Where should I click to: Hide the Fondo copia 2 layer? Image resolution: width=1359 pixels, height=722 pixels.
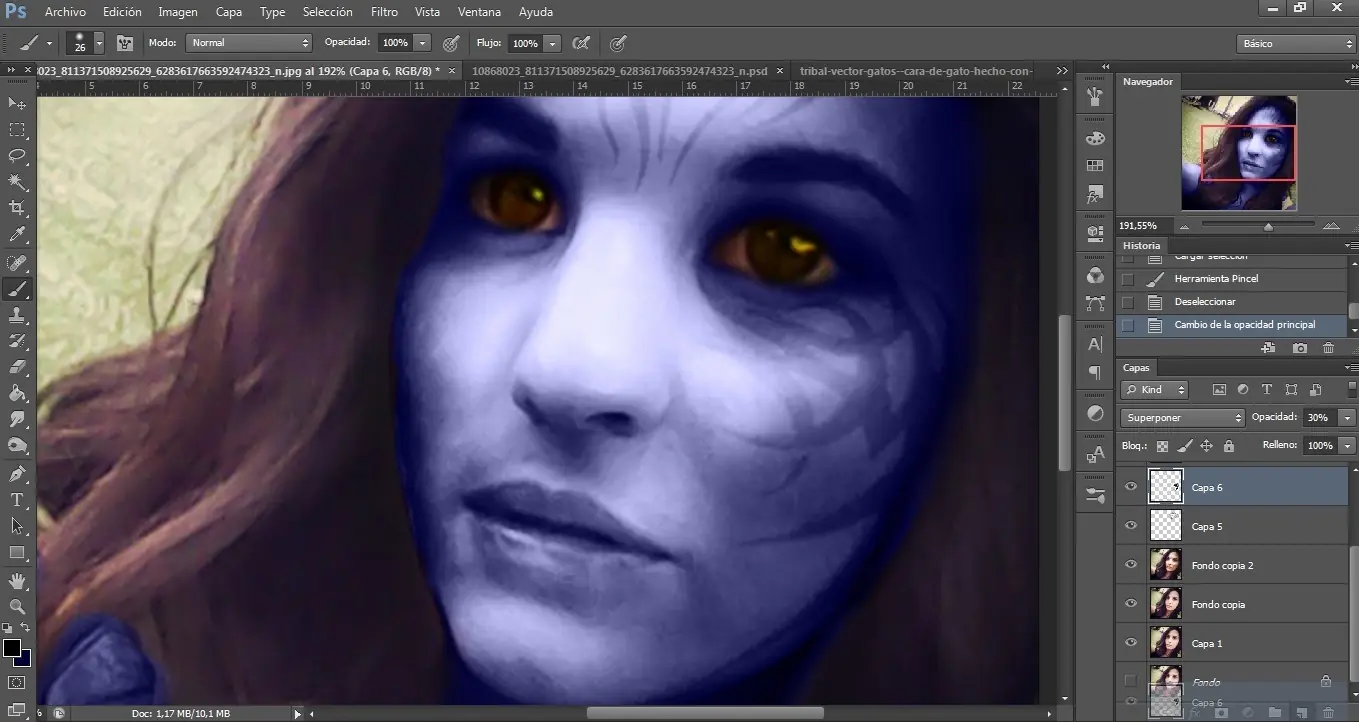1131,565
